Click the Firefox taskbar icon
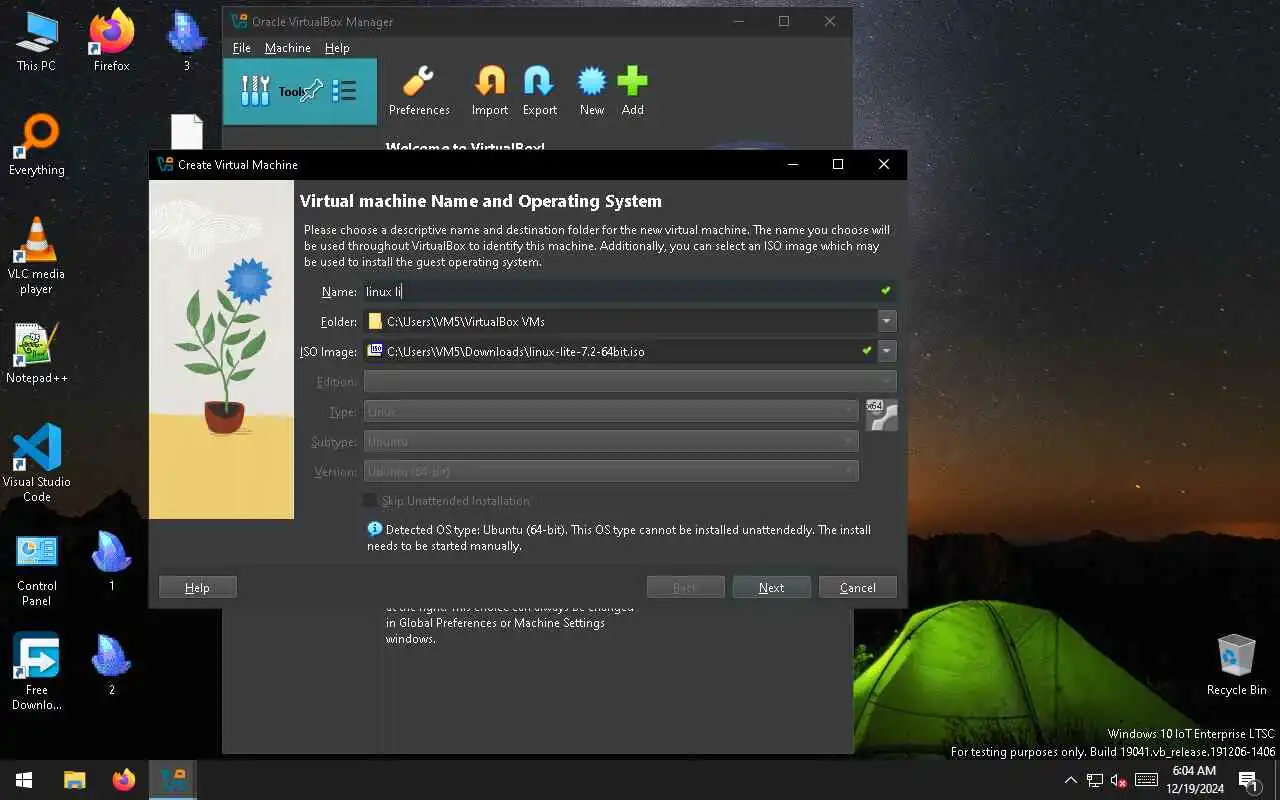Image resolution: width=1280 pixels, height=800 pixels. (x=124, y=780)
